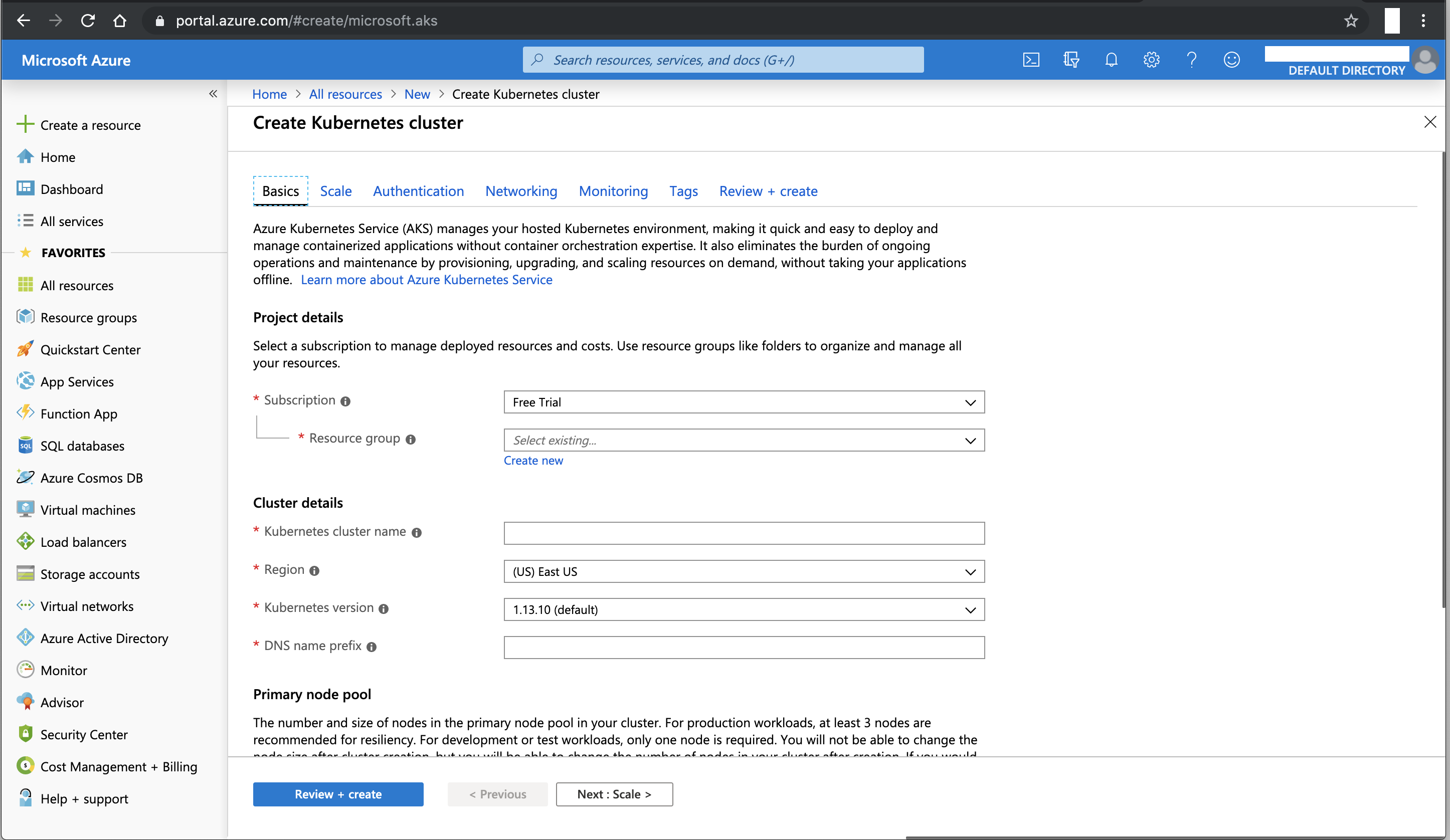
Task: Click the Kubernetes cluster name field
Action: pyautogui.click(x=744, y=533)
